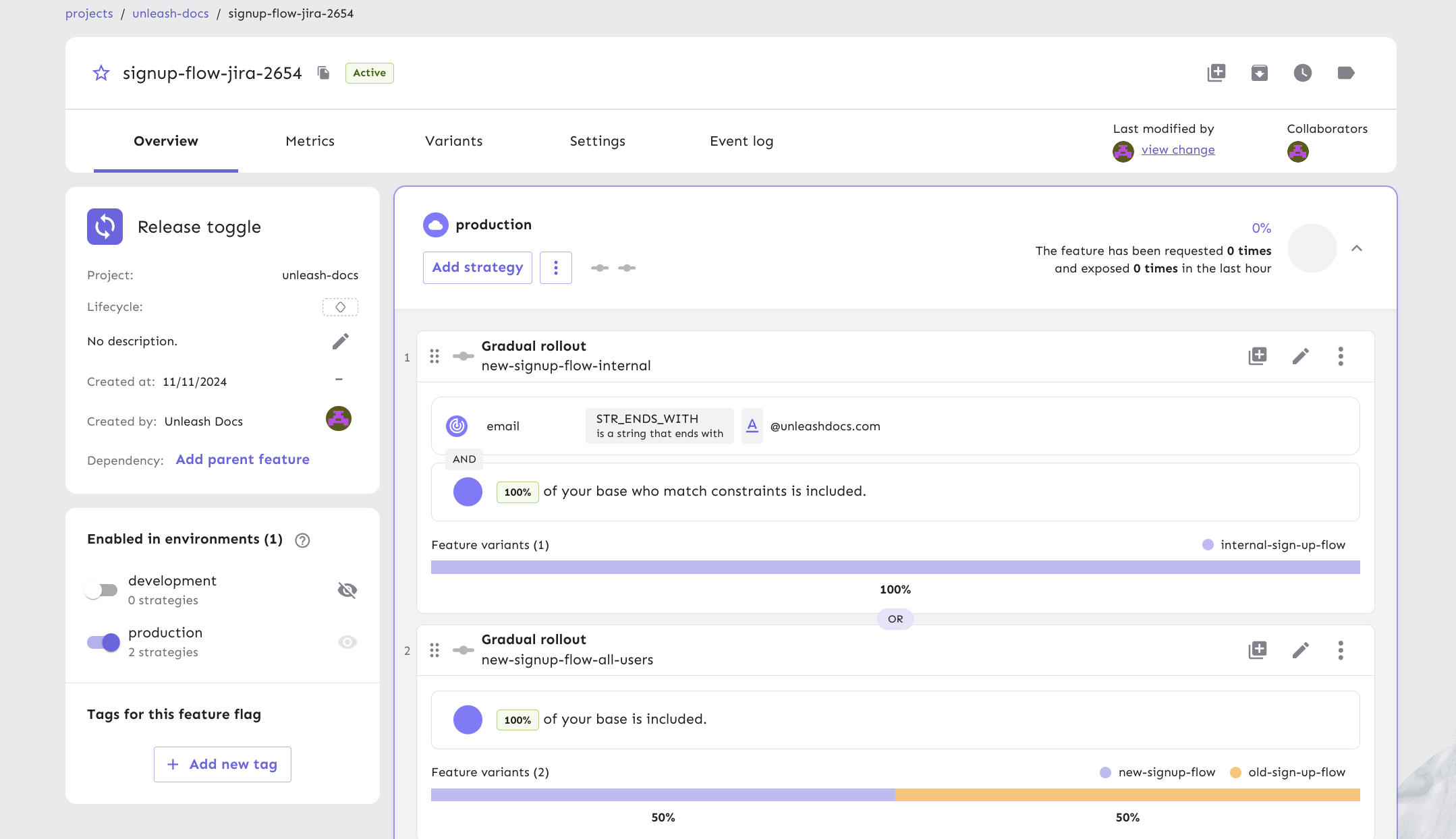The image size is (1456, 839).
Task: Click Add new tag button
Action: pos(222,764)
